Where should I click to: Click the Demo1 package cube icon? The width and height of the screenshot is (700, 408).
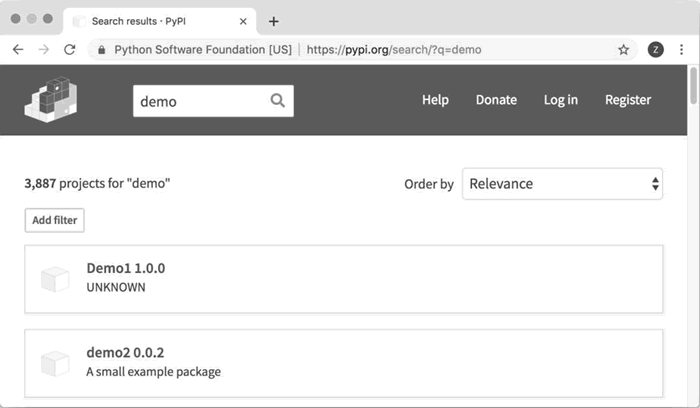(55, 279)
